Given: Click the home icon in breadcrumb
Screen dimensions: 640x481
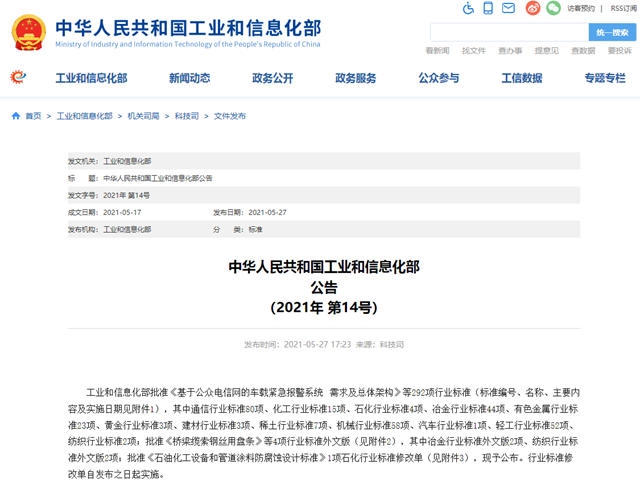Looking at the screenshot, I should 16,116.
